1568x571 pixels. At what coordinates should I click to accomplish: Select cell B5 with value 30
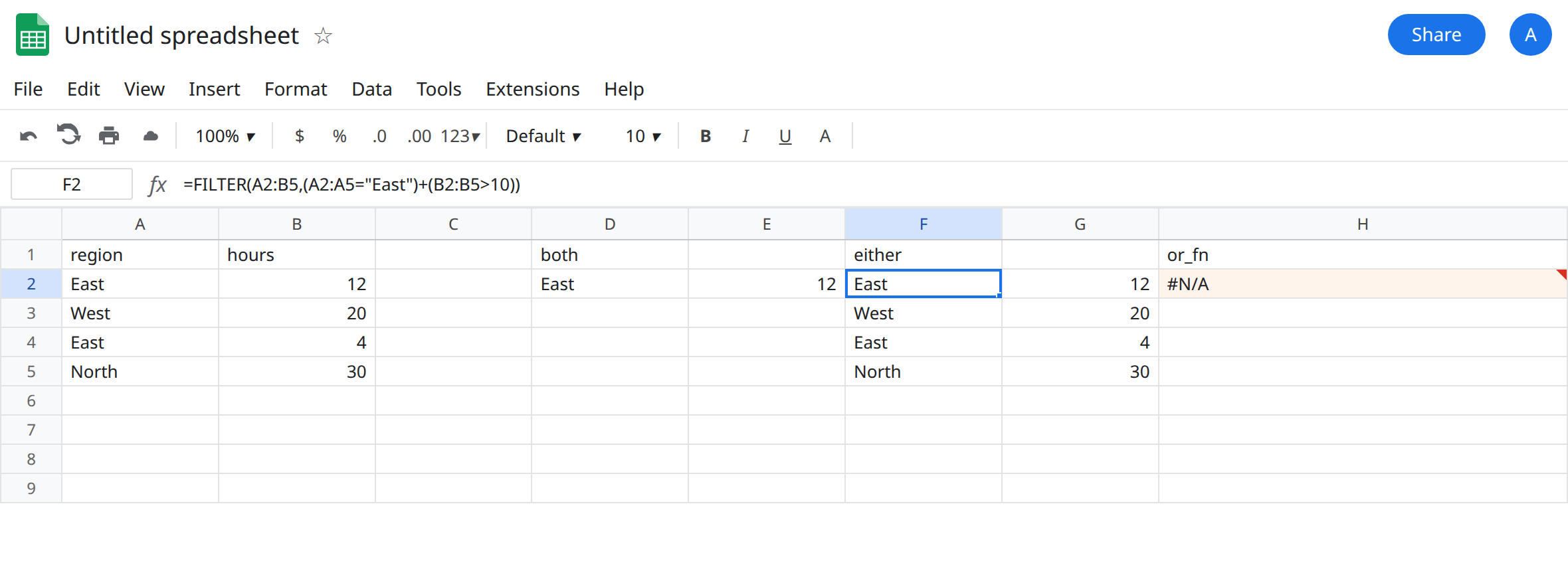pyautogui.click(x=297, y=372)
